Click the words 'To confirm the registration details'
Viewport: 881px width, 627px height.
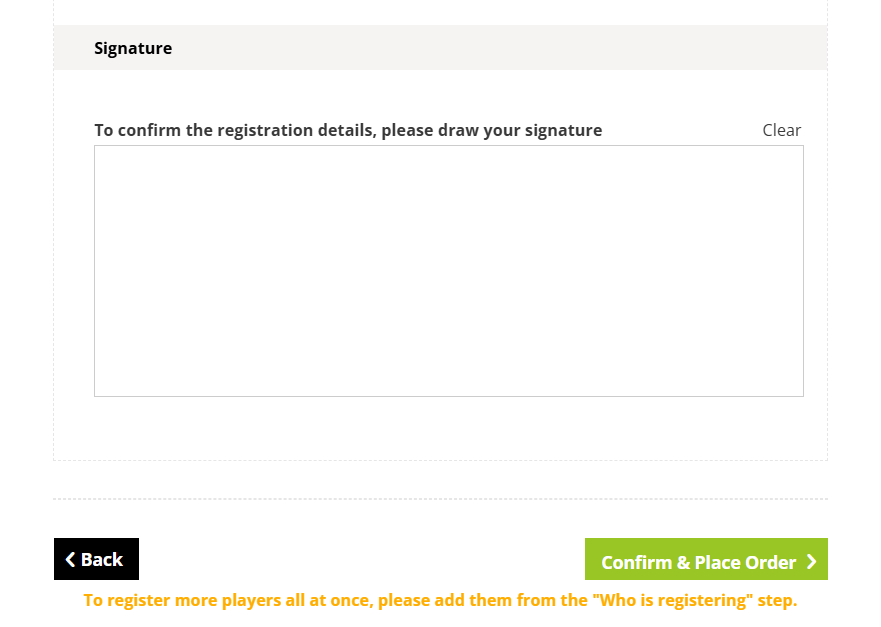point(235,130)
